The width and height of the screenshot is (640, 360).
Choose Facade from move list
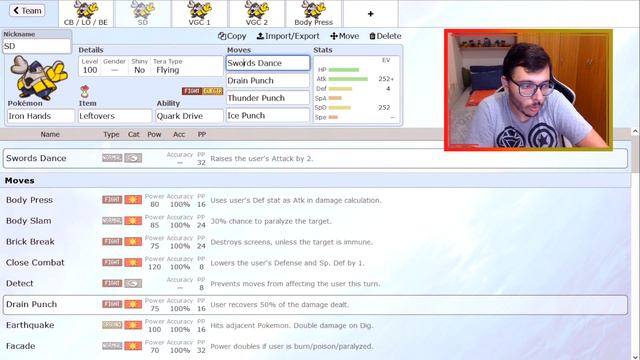[x=315, y=346]
